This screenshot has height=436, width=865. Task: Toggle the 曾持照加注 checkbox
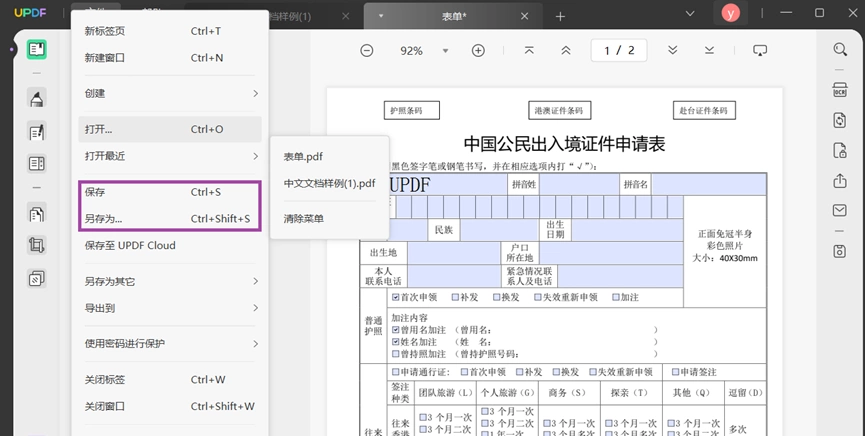click(x=396, y=354)
